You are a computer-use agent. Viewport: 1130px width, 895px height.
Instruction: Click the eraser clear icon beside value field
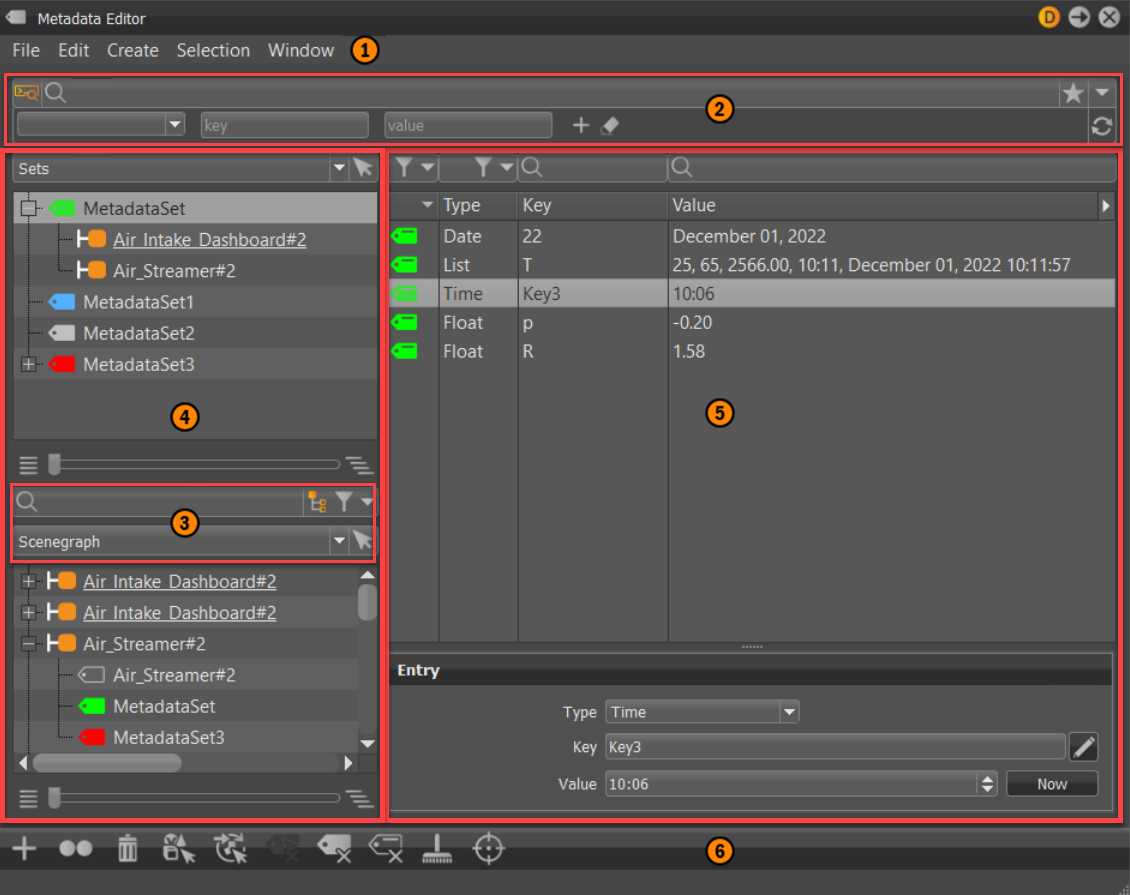tap(610, 125)
